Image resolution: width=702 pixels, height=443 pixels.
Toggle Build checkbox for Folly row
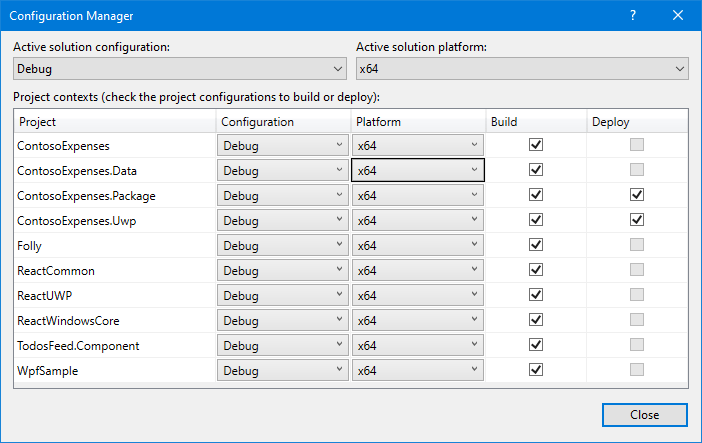coord(536,245)
